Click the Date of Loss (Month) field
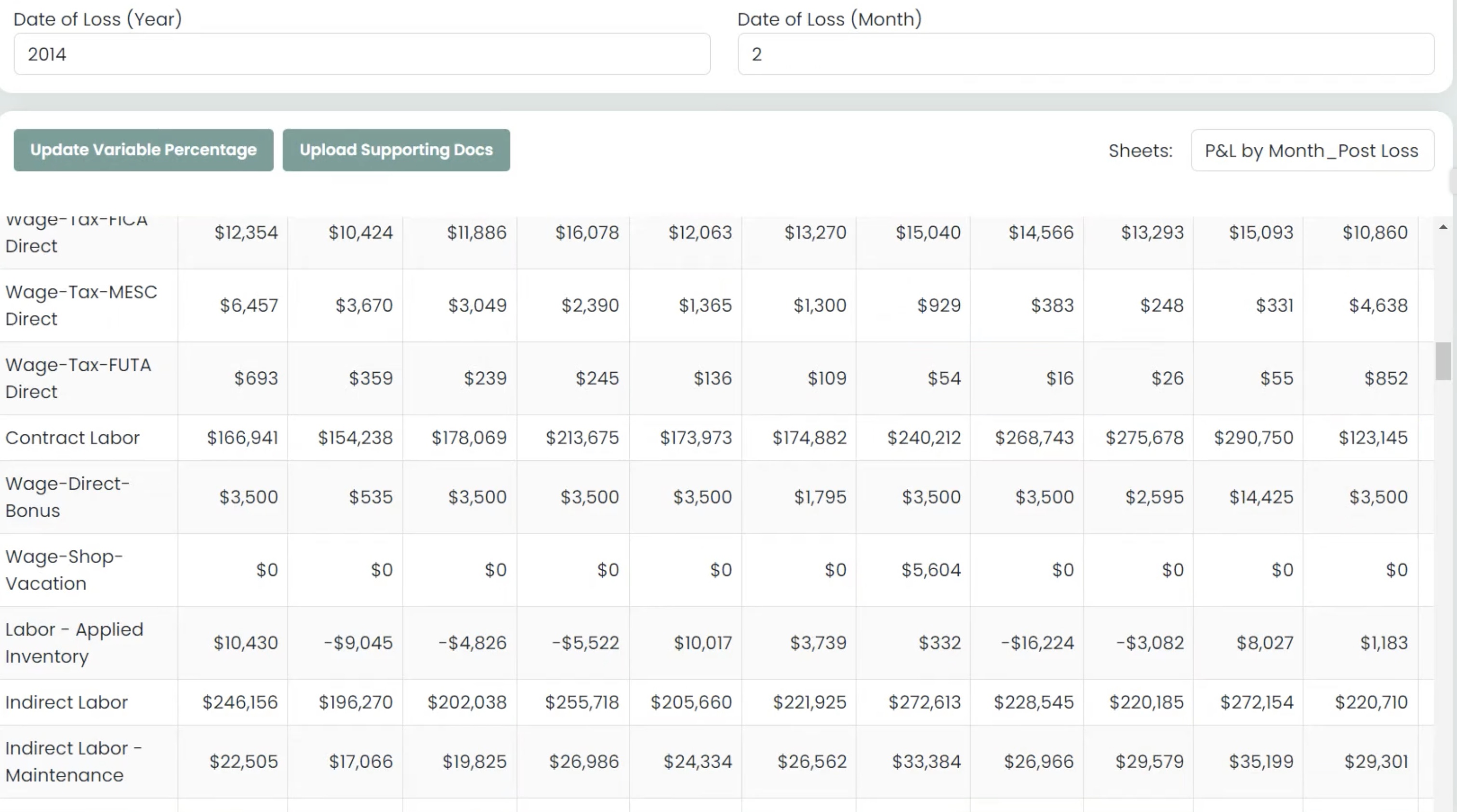 click(1086, 54)
